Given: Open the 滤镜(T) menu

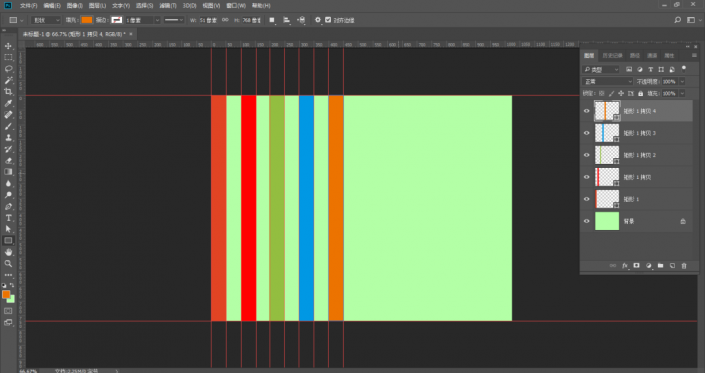Looking at the screenshot, I should 168,6.
